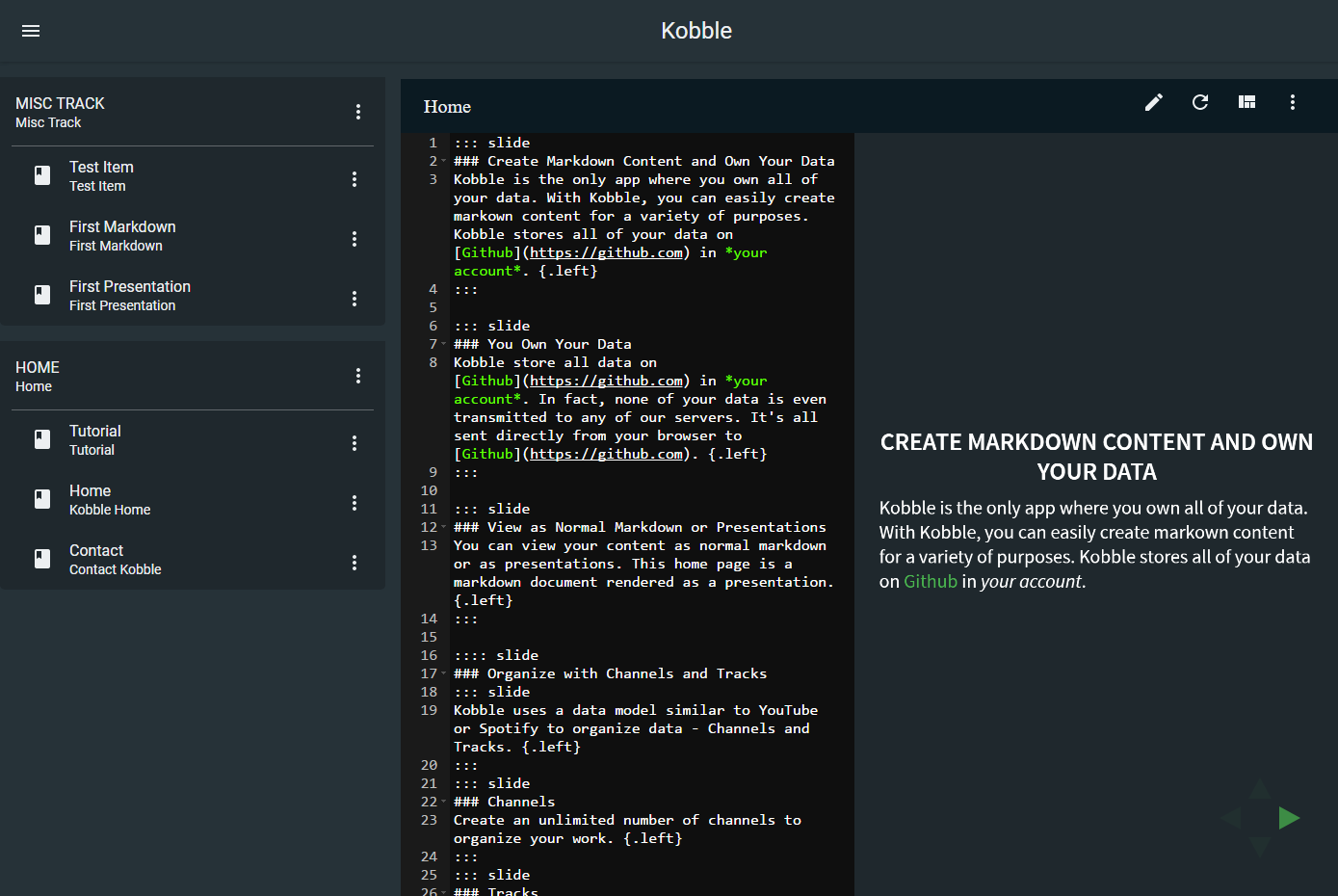
Task: Open the First Markdown entry
Action: click(193, 235)
